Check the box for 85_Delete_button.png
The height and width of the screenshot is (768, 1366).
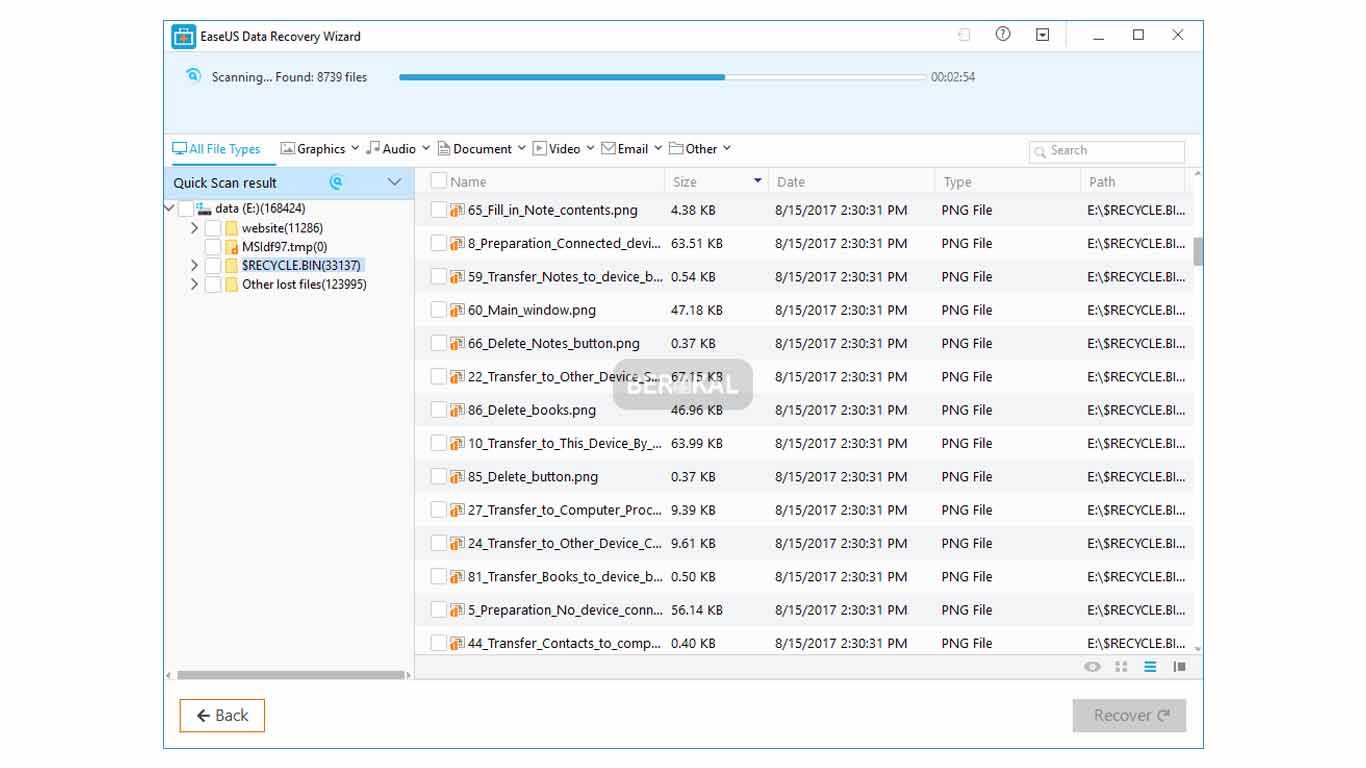pyautogui.click(x=438, y=477)
